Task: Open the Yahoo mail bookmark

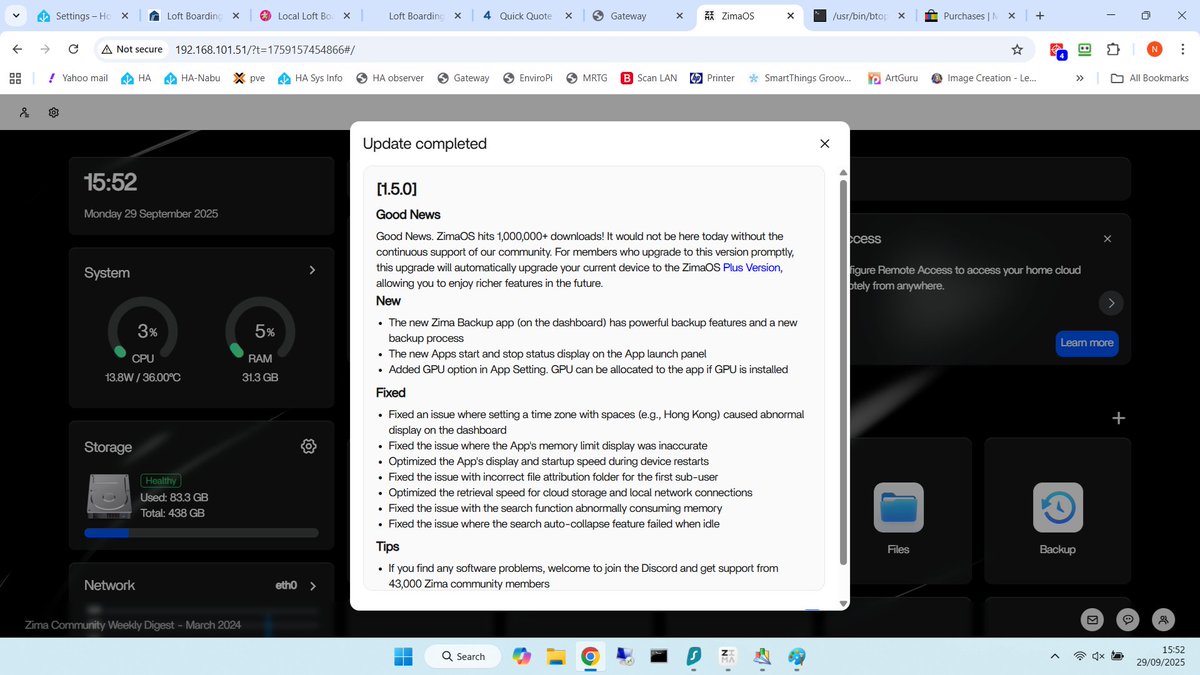Action: pyautogui.click(x=77, y=78)
